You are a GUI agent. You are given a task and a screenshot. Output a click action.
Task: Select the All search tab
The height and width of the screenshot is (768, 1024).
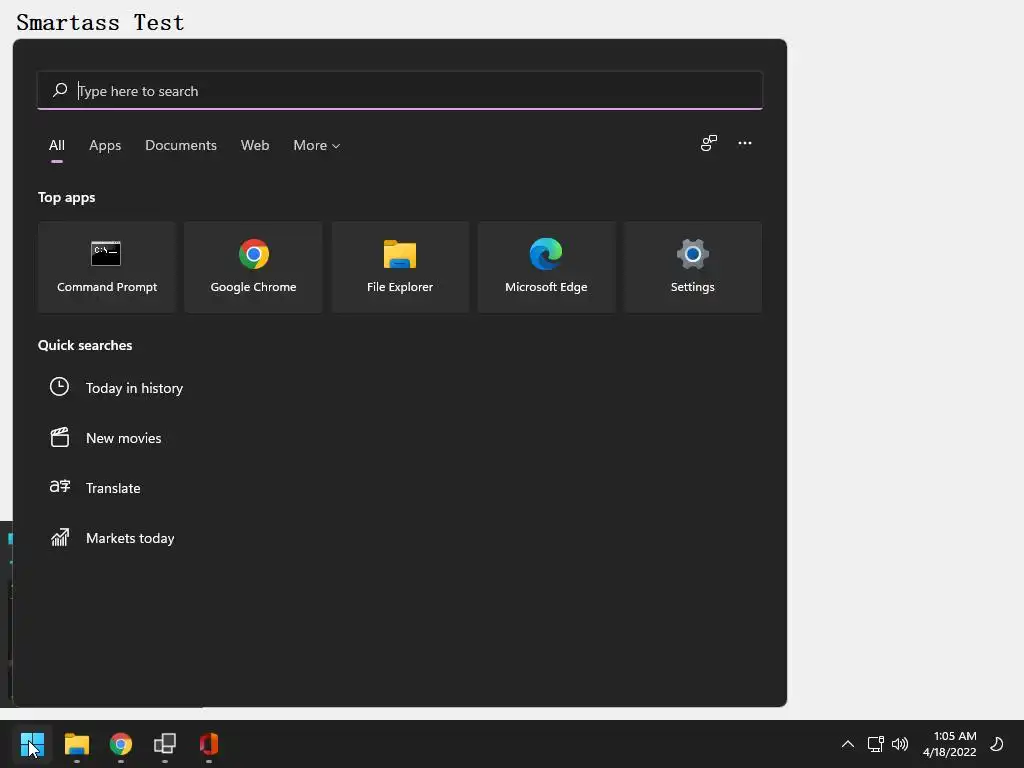(57, 146)
